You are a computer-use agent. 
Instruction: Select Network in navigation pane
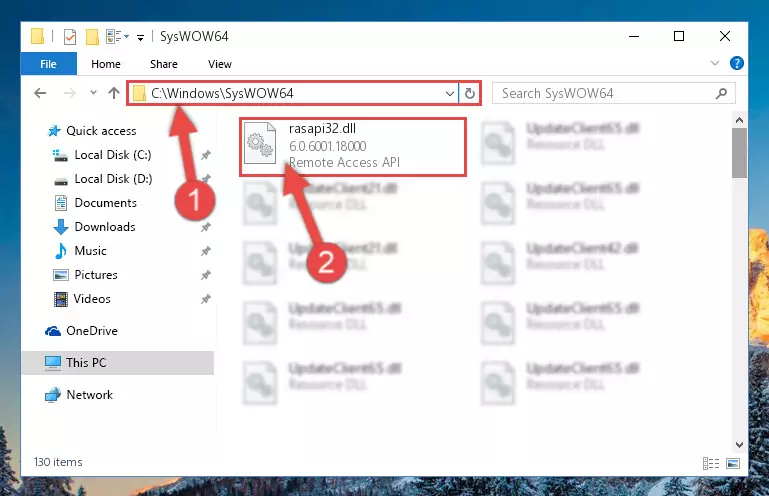(89, 394)
